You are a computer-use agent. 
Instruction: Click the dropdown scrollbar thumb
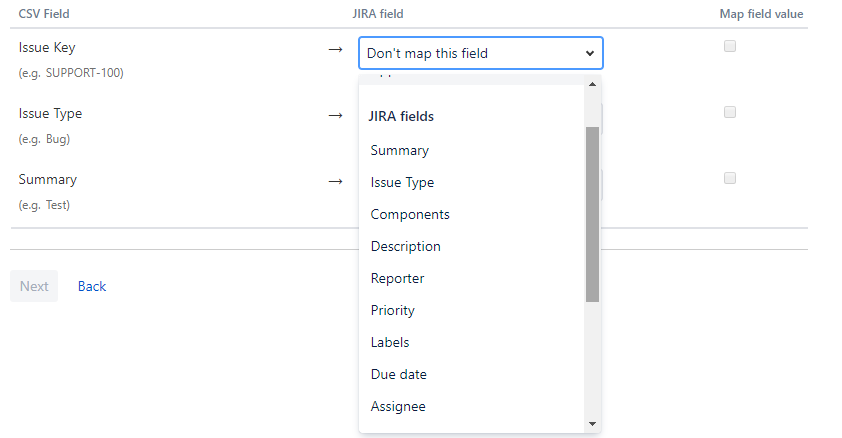pos(592,215)
